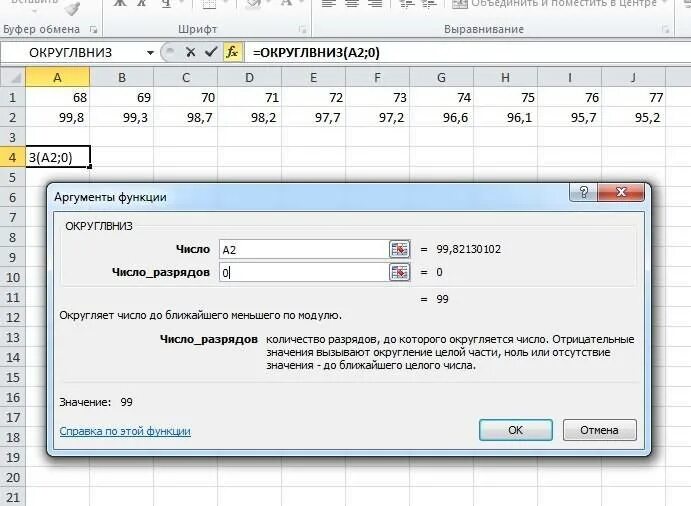Click cell E2 containing 97,7
Viewport: 691px width, 506px height.
[313, 118]
